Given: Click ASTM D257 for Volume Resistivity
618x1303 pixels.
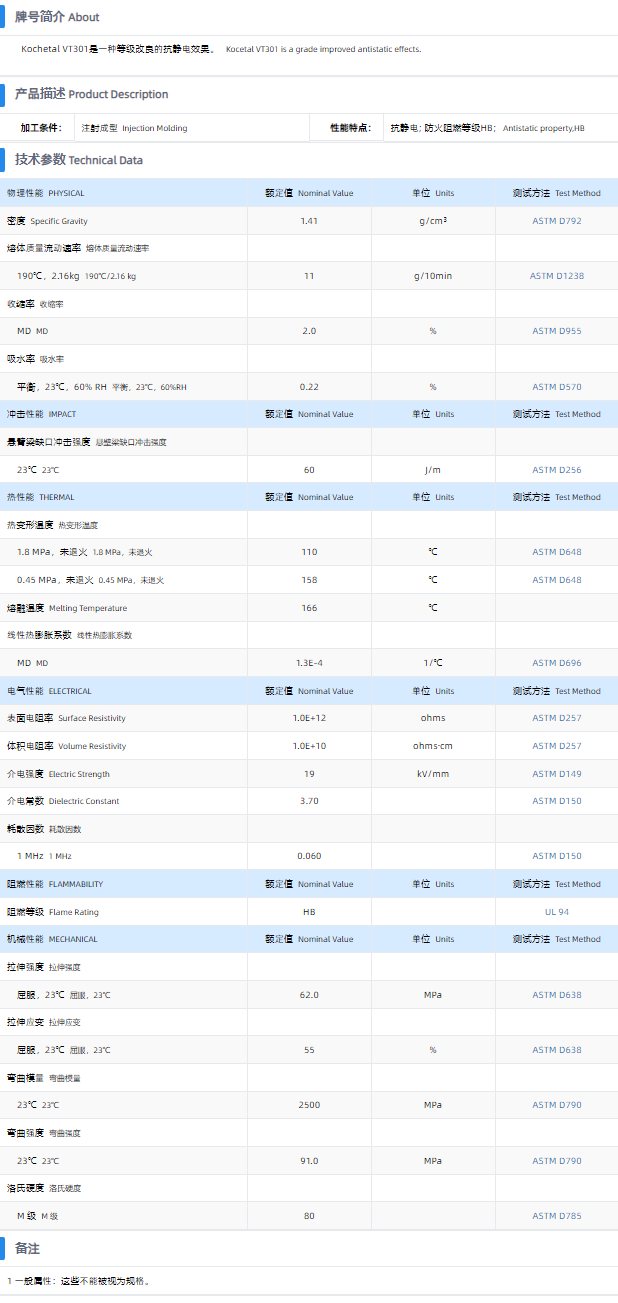Looking at the screenshot, I should coord(556,746).
